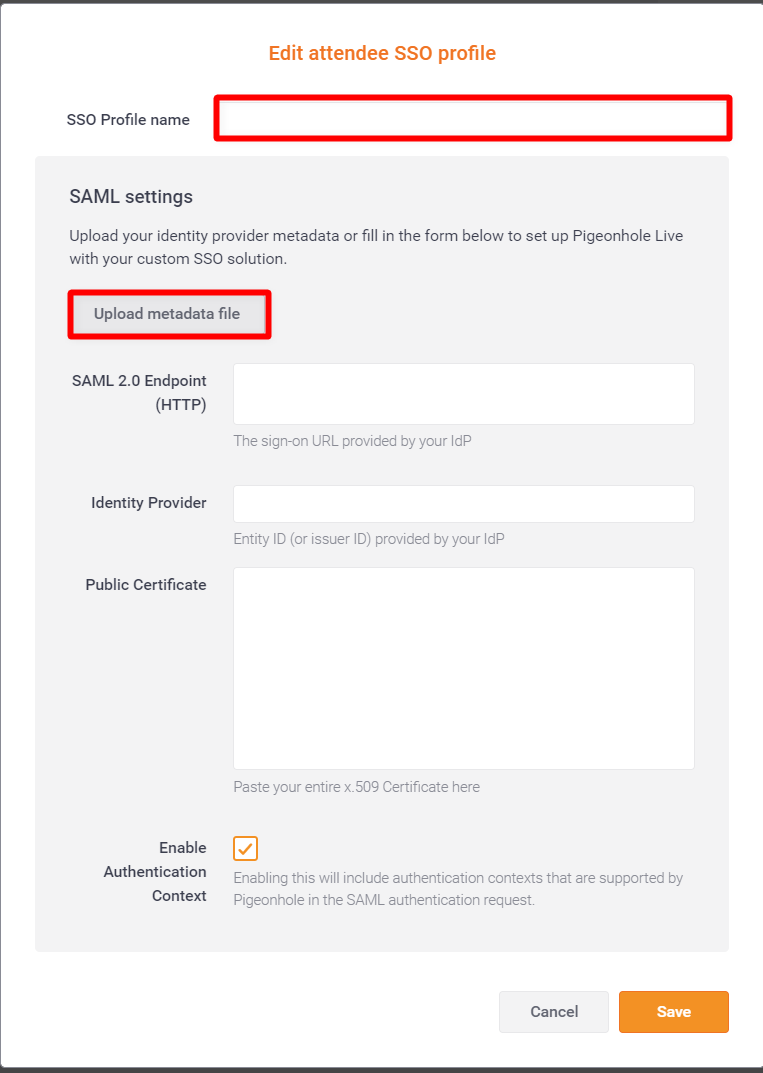Screen dimensions: 763x1073
Task: Focus the SAML 2.0 Endpoint (HTTP) field
Action: pos(463,394)
